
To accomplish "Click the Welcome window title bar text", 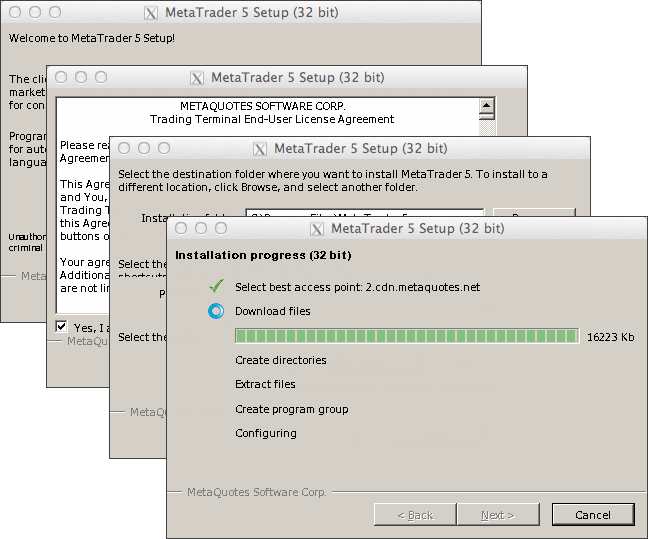I will tap(252, 12).
